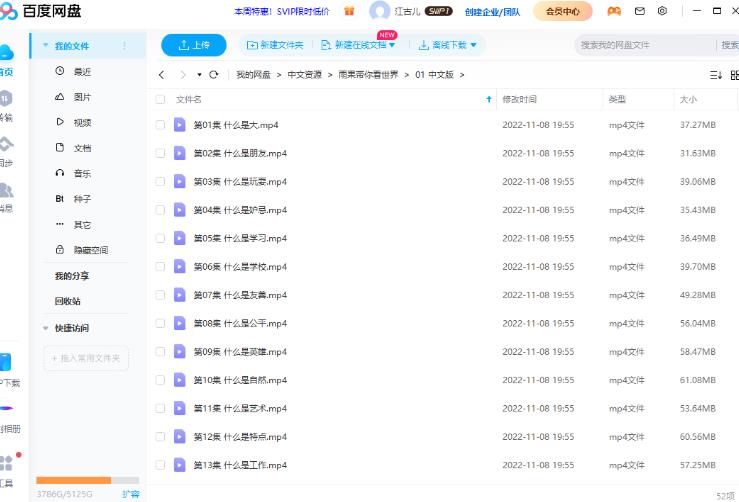Open the 会员中心 button
739x502 pixels.
563,11
